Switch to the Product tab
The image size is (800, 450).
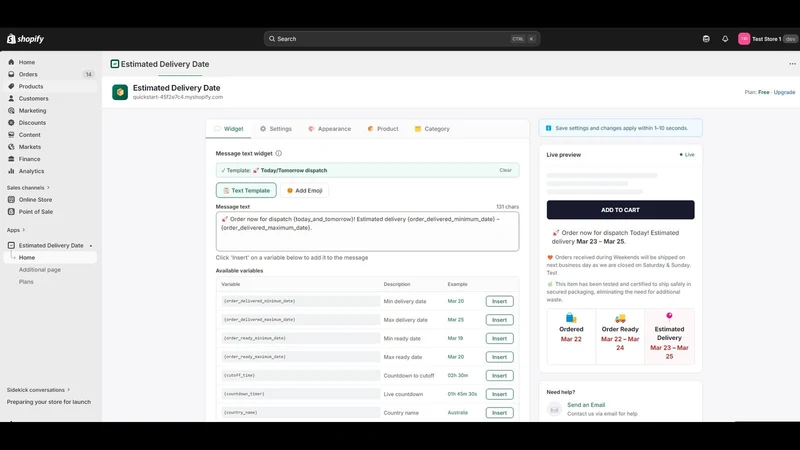(x=383, y=129)
